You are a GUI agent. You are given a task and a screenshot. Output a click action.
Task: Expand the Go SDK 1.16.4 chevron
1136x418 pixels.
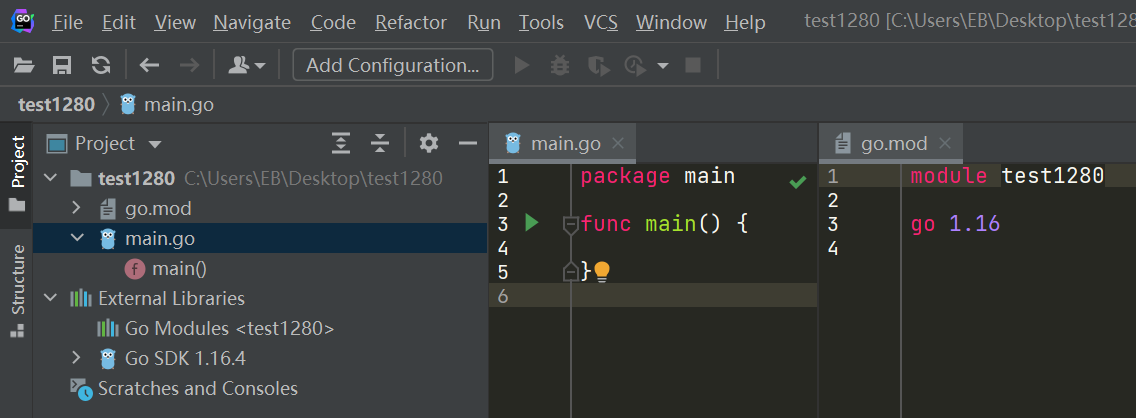coord(76,358)
